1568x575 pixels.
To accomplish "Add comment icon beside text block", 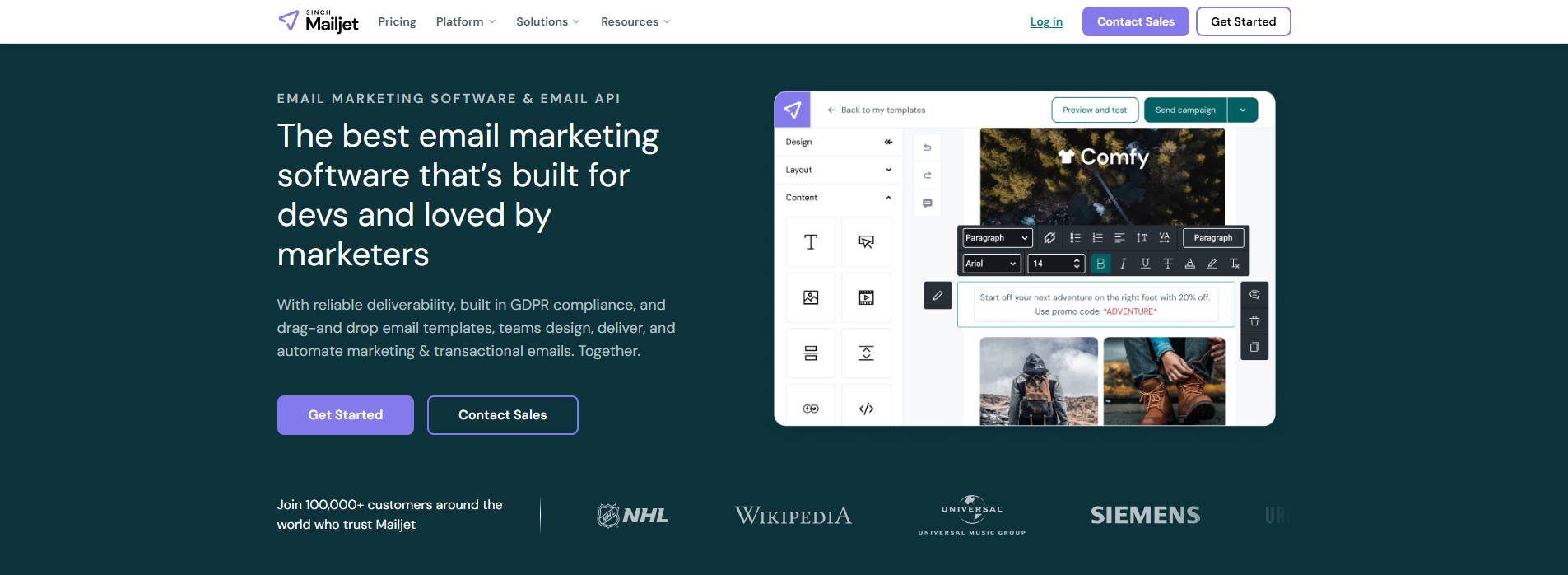I will [x=1254, y=295].
